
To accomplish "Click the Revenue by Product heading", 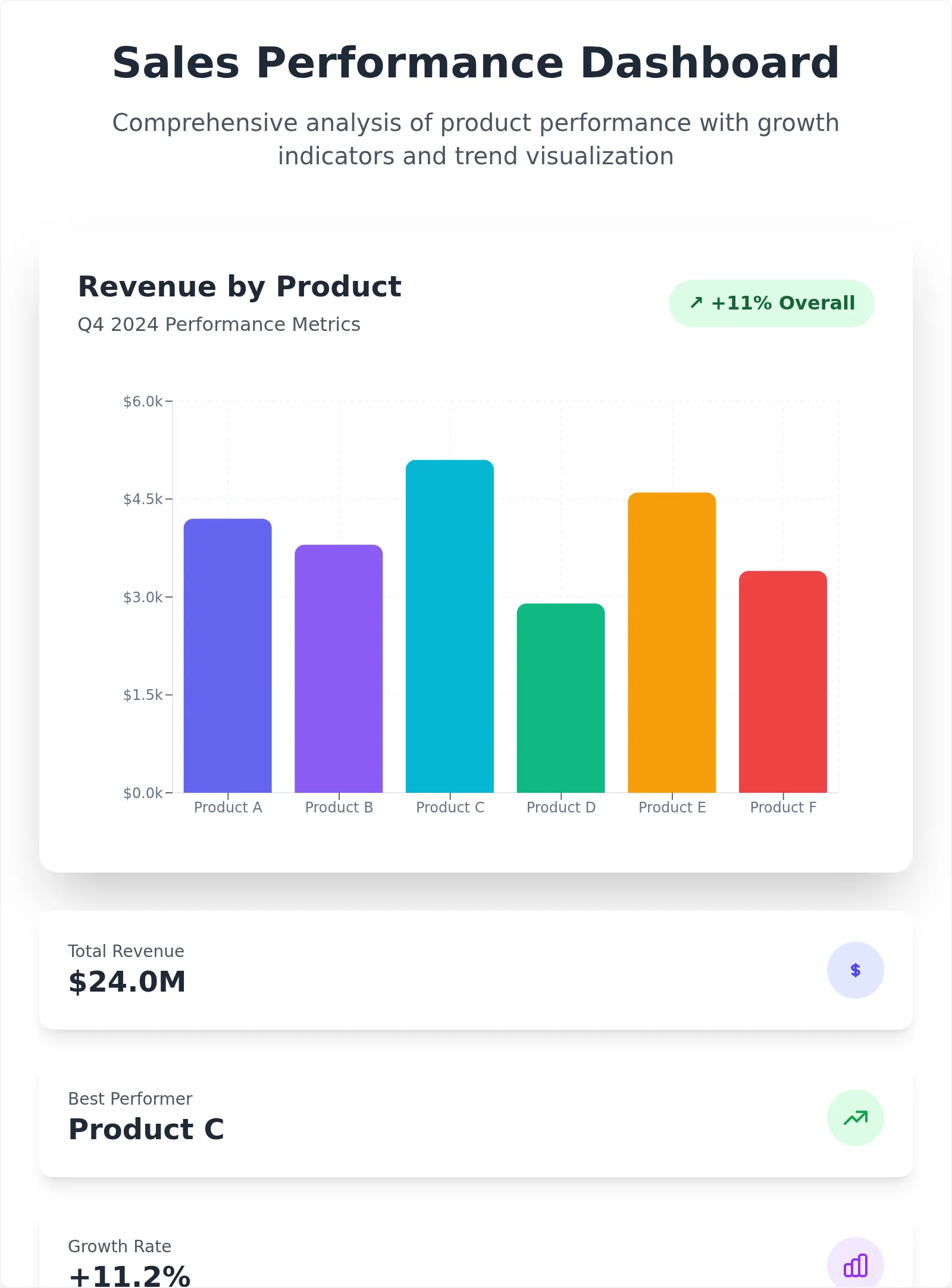I will pyautogui.click(x=239, y=286).
